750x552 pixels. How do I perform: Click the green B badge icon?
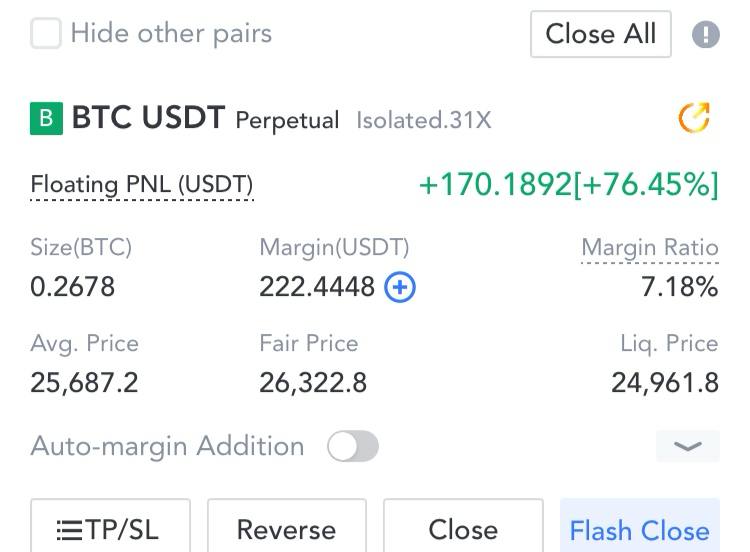point(46,119)
